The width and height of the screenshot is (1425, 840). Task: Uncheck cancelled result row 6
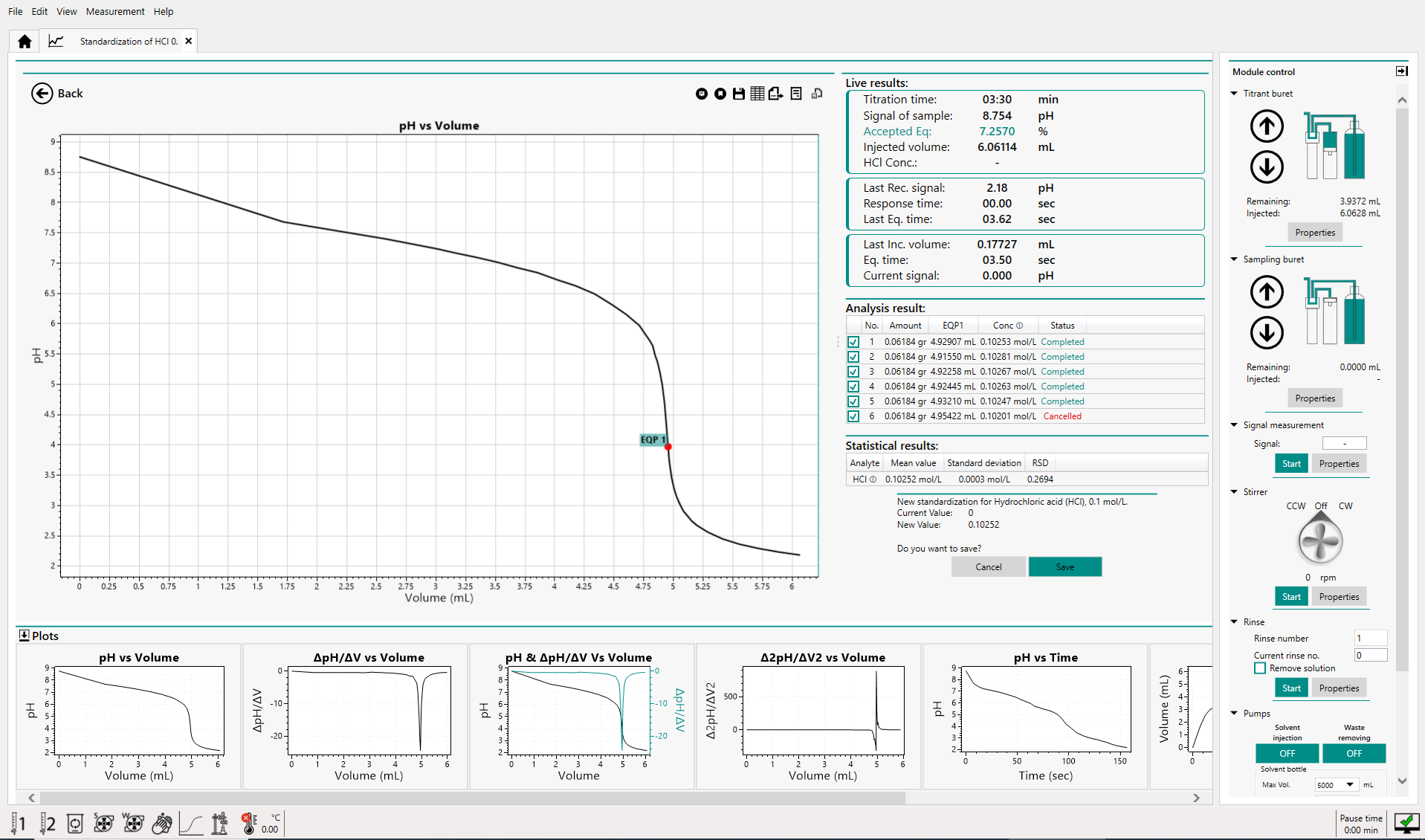[853, 416]
